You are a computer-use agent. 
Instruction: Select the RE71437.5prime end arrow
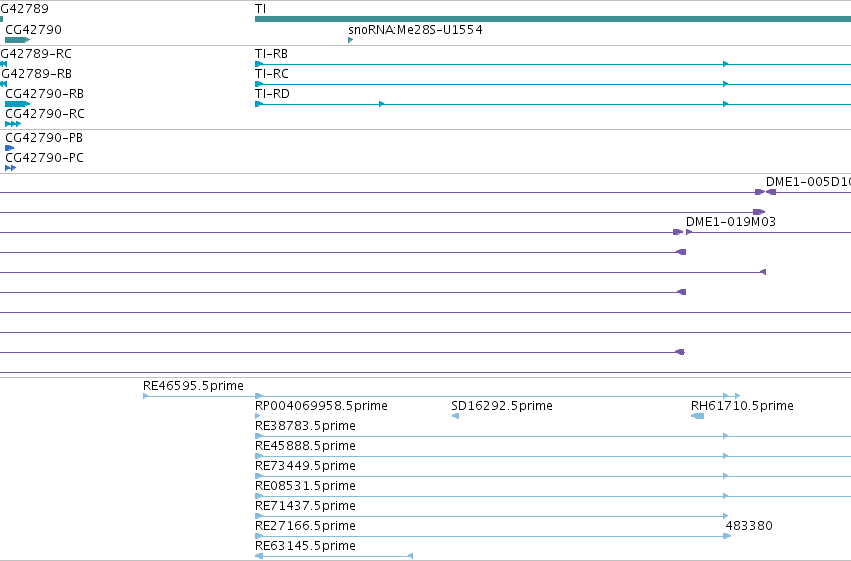726,517
